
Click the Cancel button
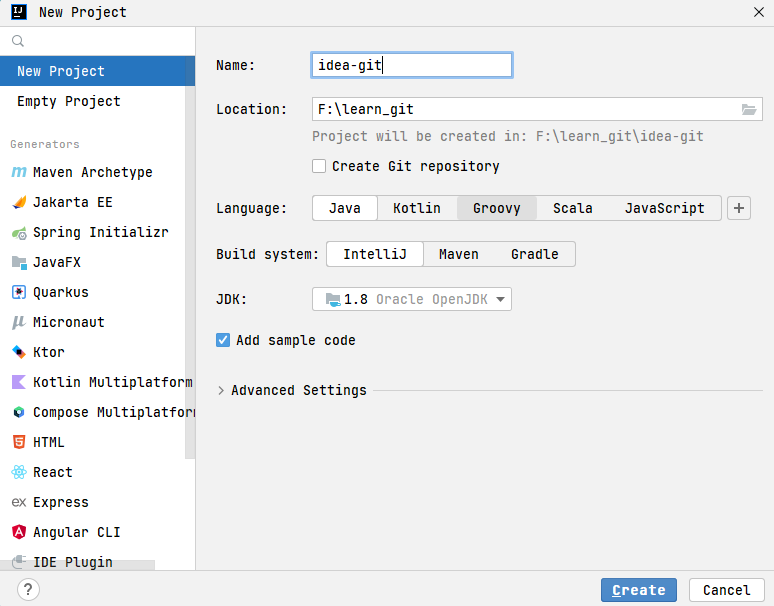pyautogui.click(x=727, y=590)
